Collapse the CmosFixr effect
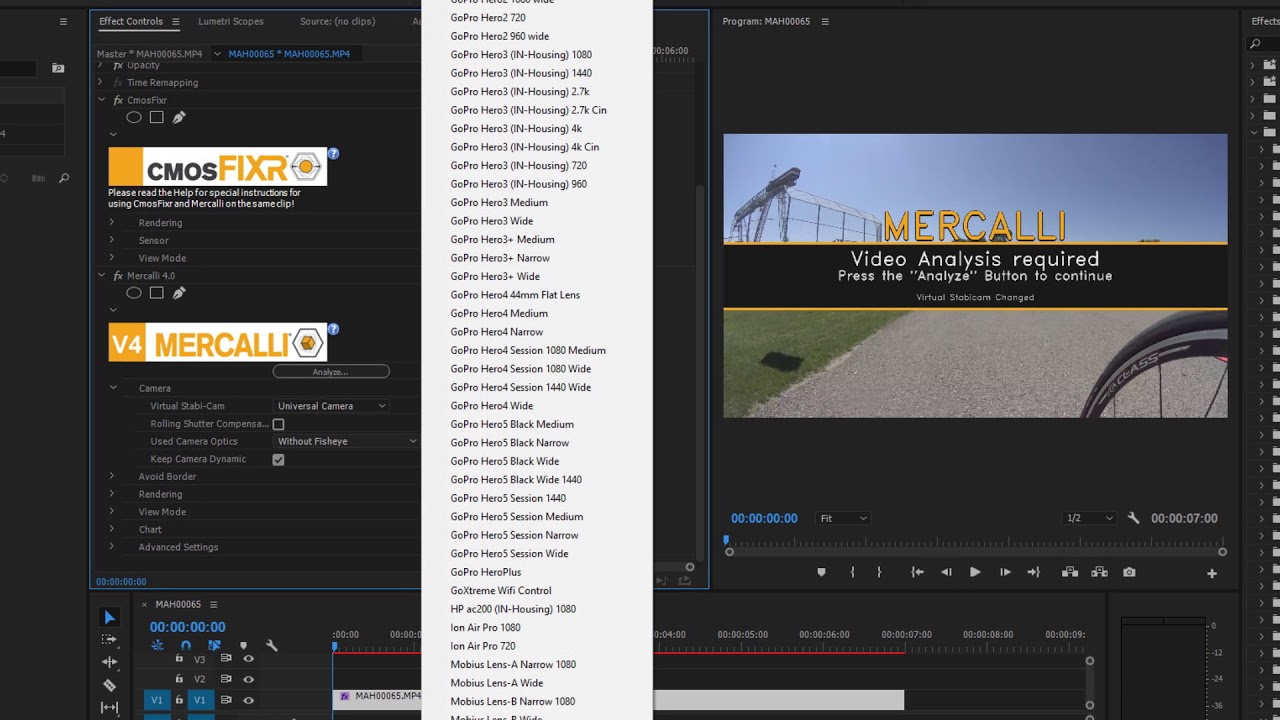 [x=101, y=100]
